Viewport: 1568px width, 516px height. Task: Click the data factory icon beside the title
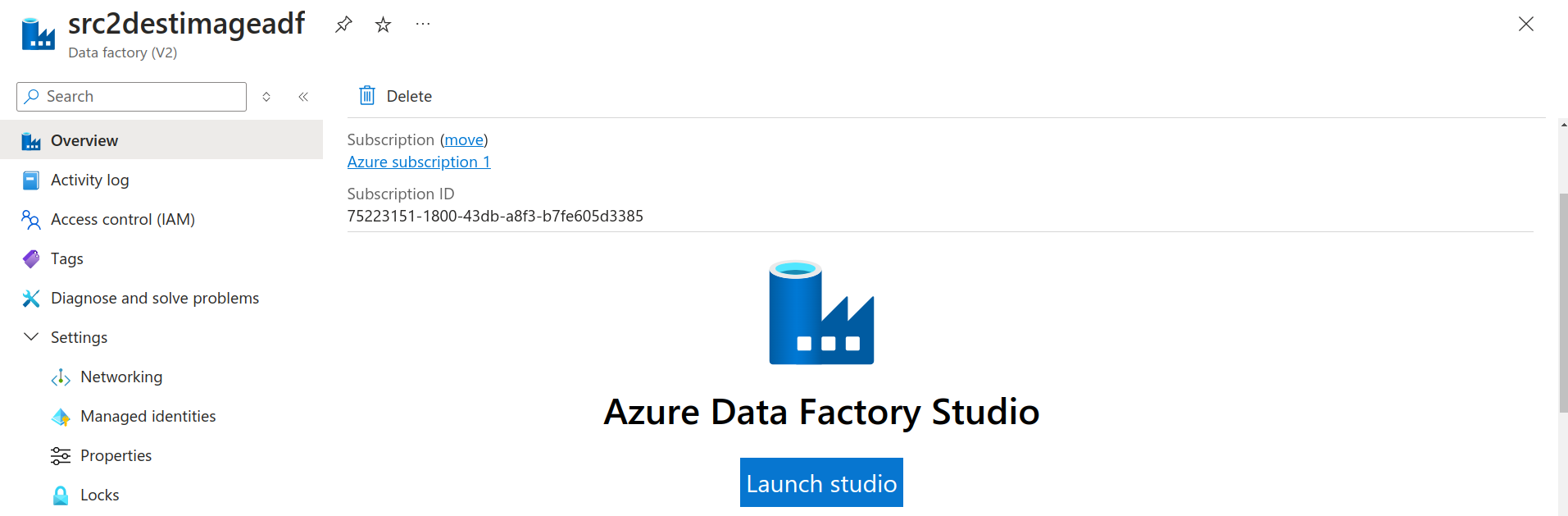pyautogui.click(x=38, y=34)
